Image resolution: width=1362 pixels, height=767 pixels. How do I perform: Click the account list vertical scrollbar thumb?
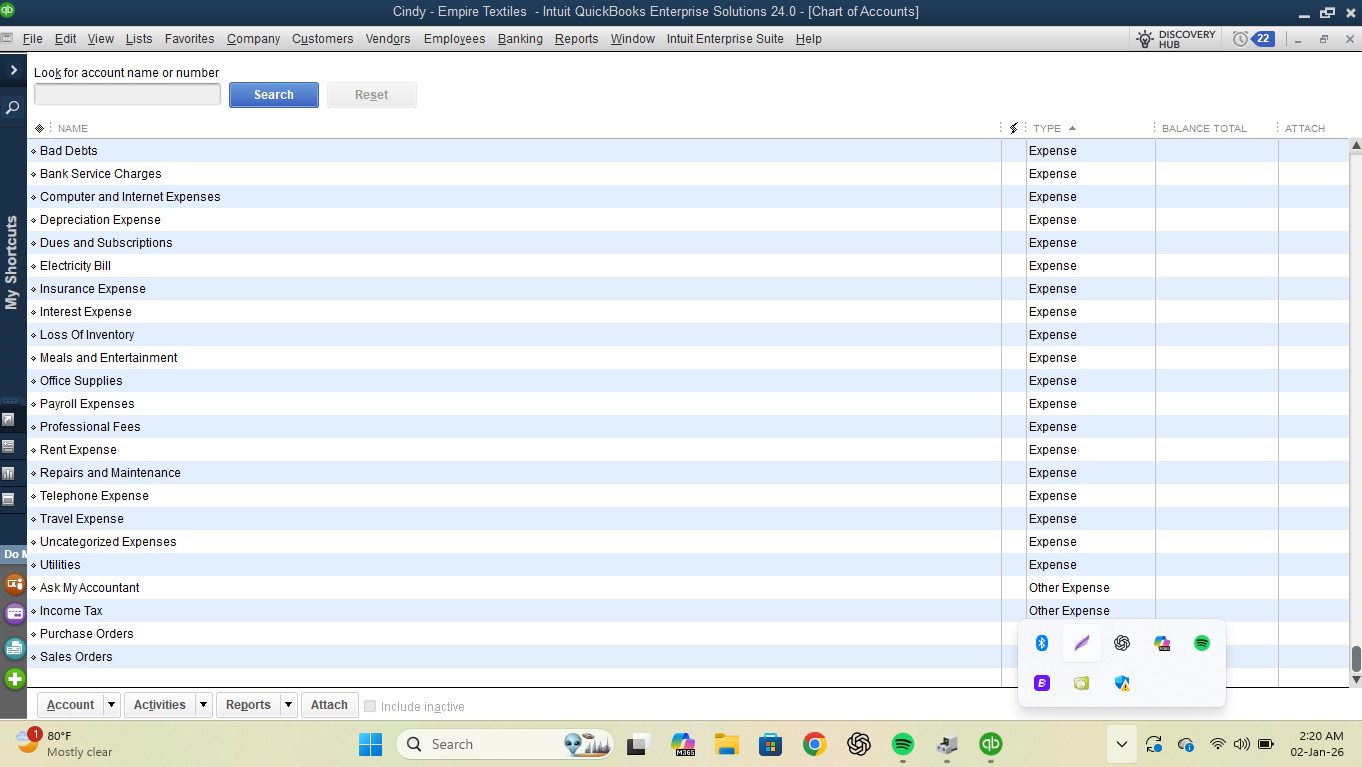tap(1356, 659)
